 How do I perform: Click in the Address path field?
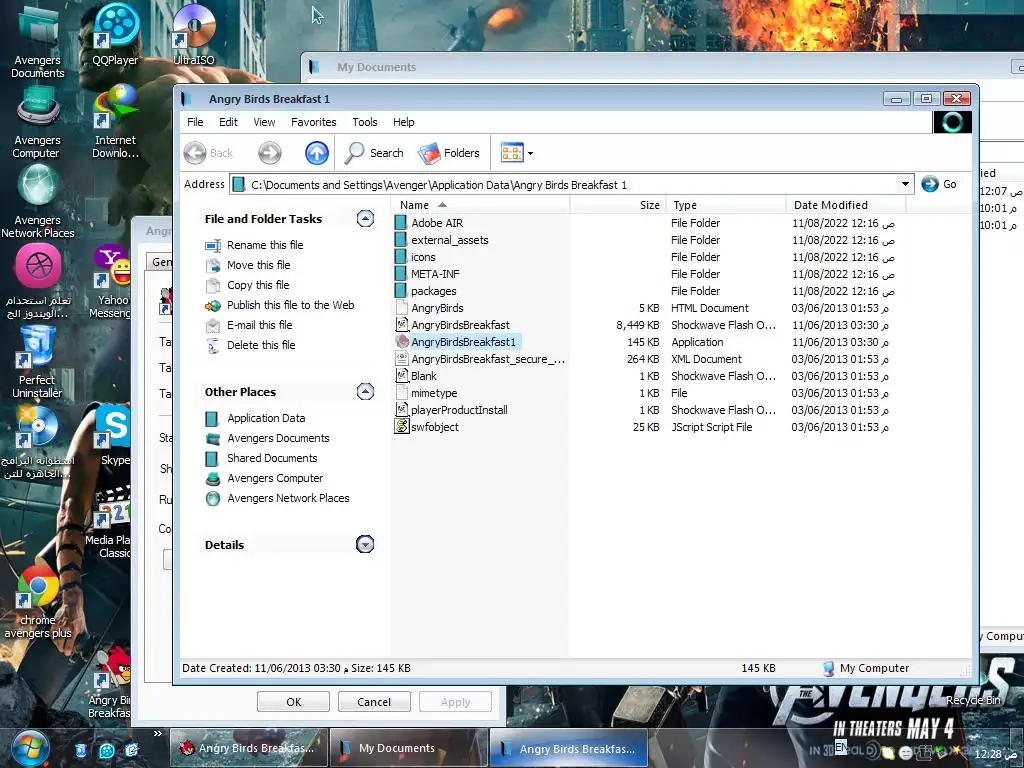[x=564, y=185]
